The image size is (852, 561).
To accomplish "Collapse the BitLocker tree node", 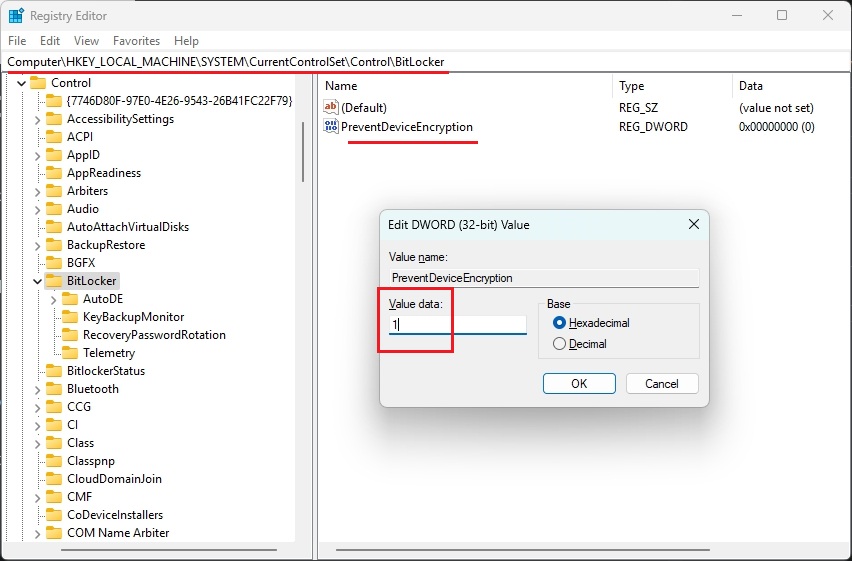I will [x=37, y=281].
